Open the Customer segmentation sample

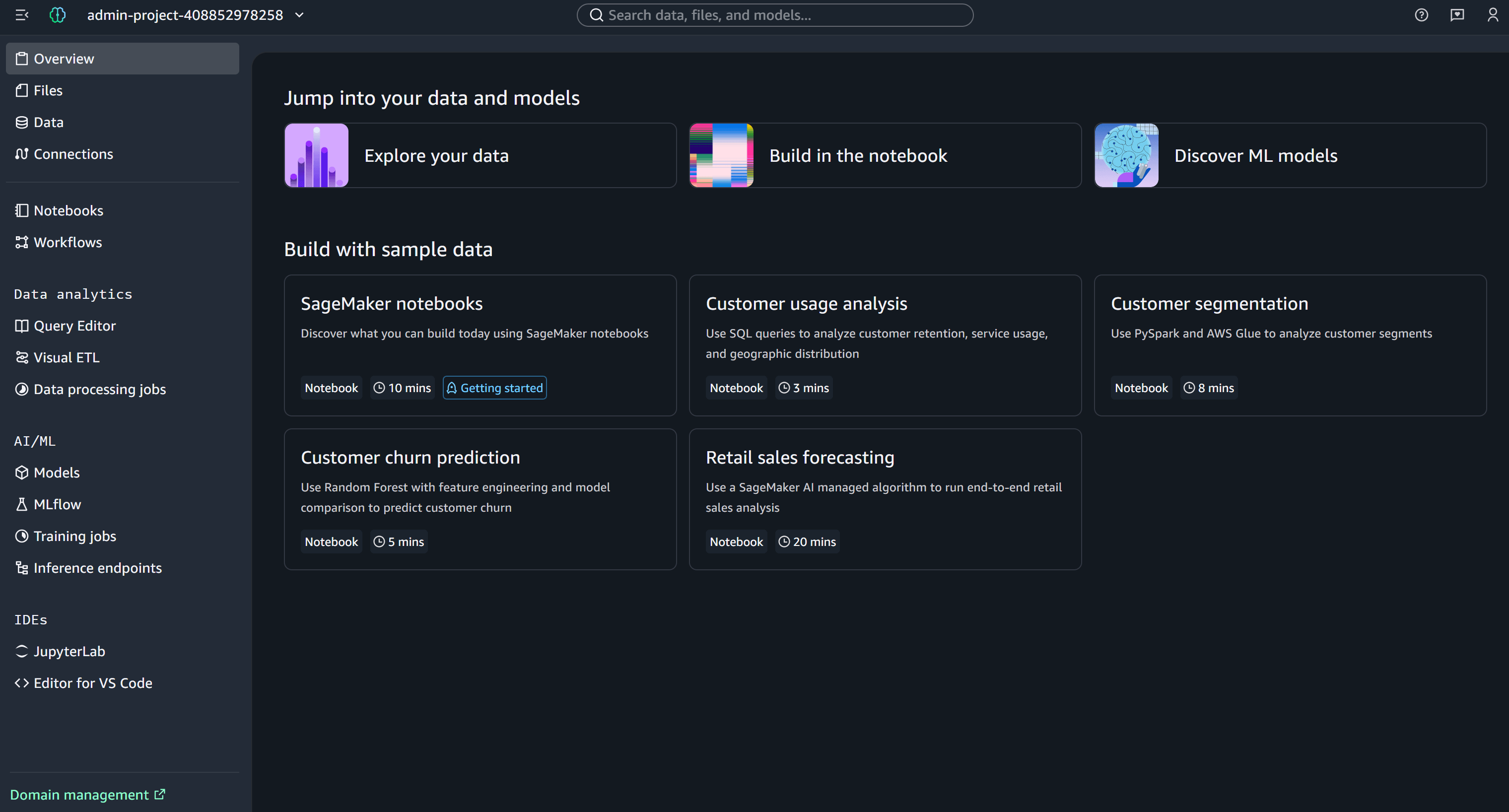tap(1290, 345)
